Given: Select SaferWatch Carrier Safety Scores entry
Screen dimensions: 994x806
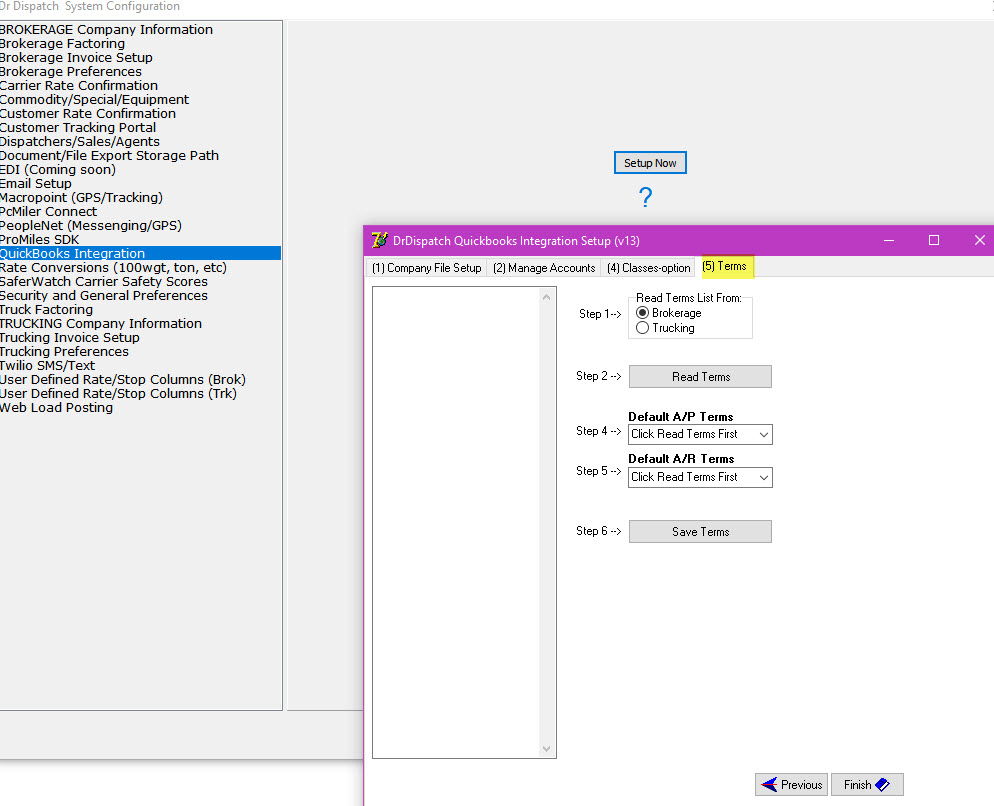Looking at the screenshot, I should click(103, 282).
